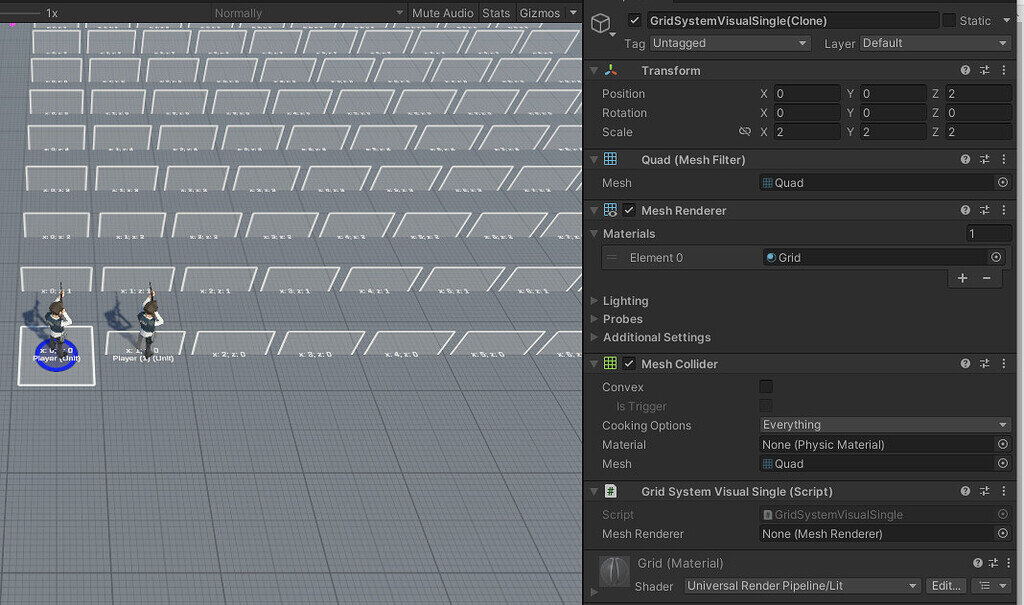The height and width of the screenshot is (605, 1024).
Task: Open the Transform component three-dot menu
Action: [x=1004, y=70]
